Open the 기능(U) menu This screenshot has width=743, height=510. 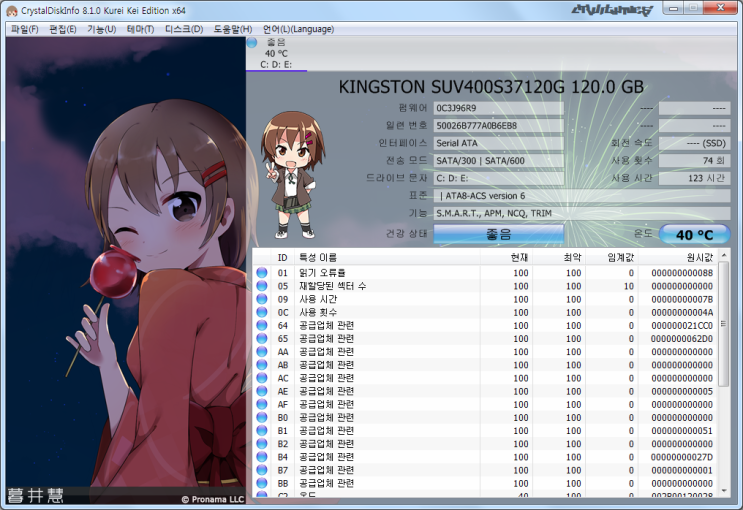click(102, 29)
